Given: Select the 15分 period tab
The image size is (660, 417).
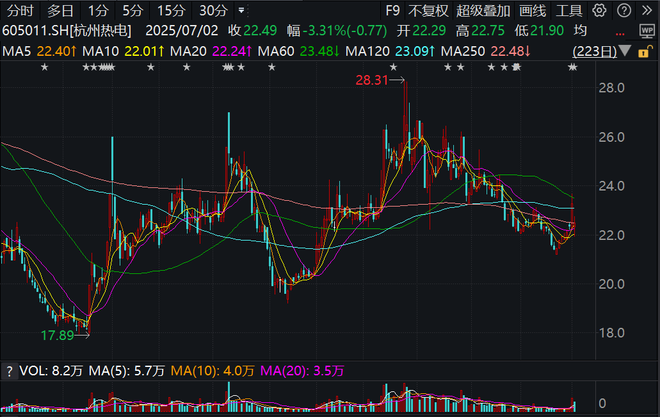Looking at the screenshot, I should [171, 11].
